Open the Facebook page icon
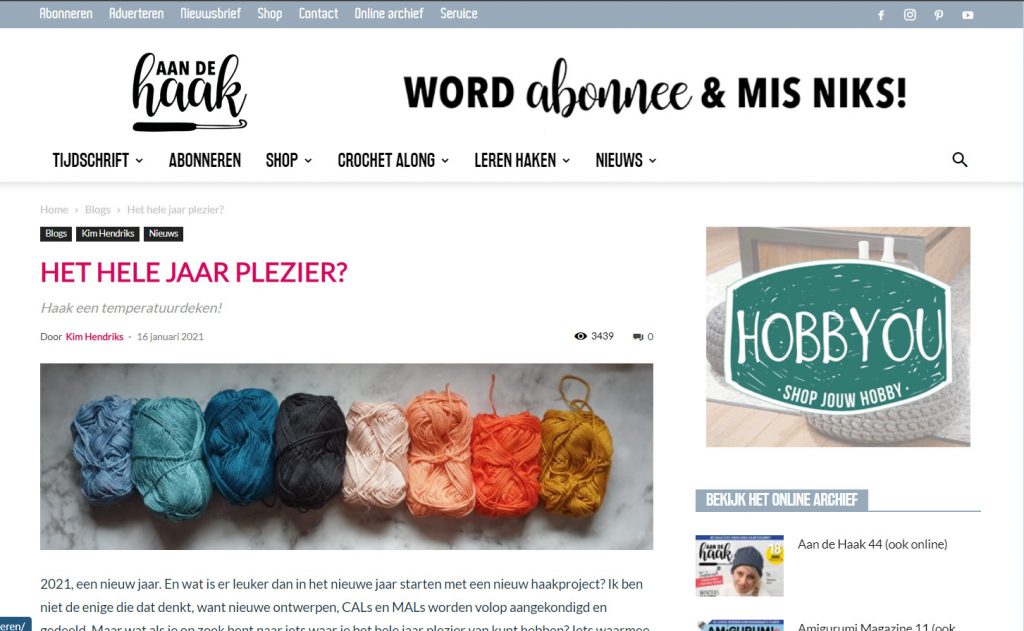 pyautogui.click(x=881, y=14)
